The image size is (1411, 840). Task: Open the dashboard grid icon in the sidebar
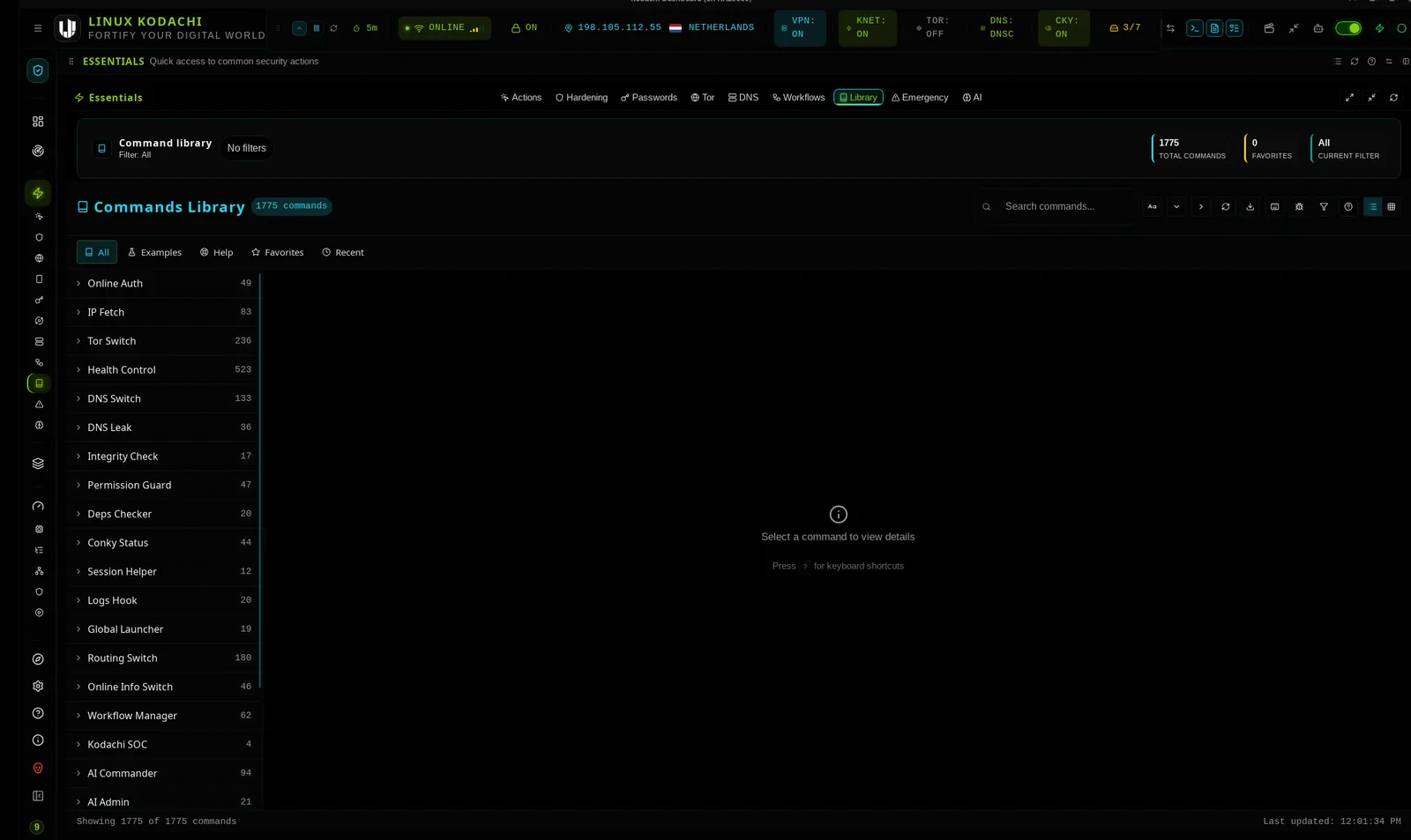point(38,122)
